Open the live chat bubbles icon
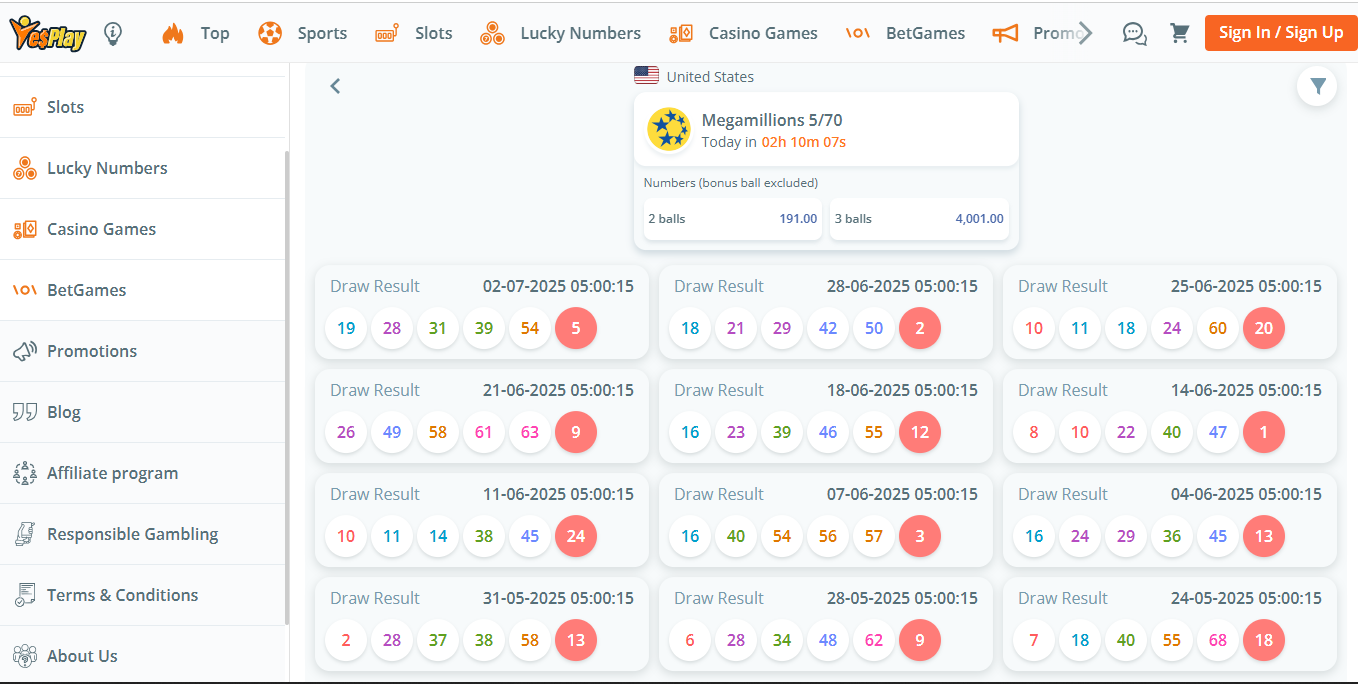1358x684 pixels. click(x=1134, y=34)
